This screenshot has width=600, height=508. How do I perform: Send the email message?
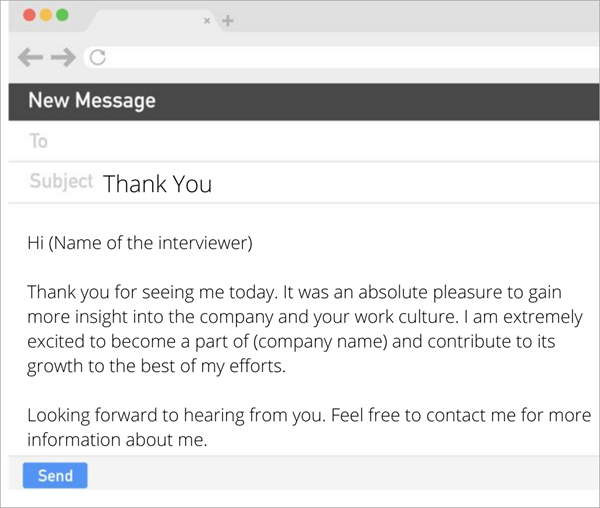pos(55,475)
